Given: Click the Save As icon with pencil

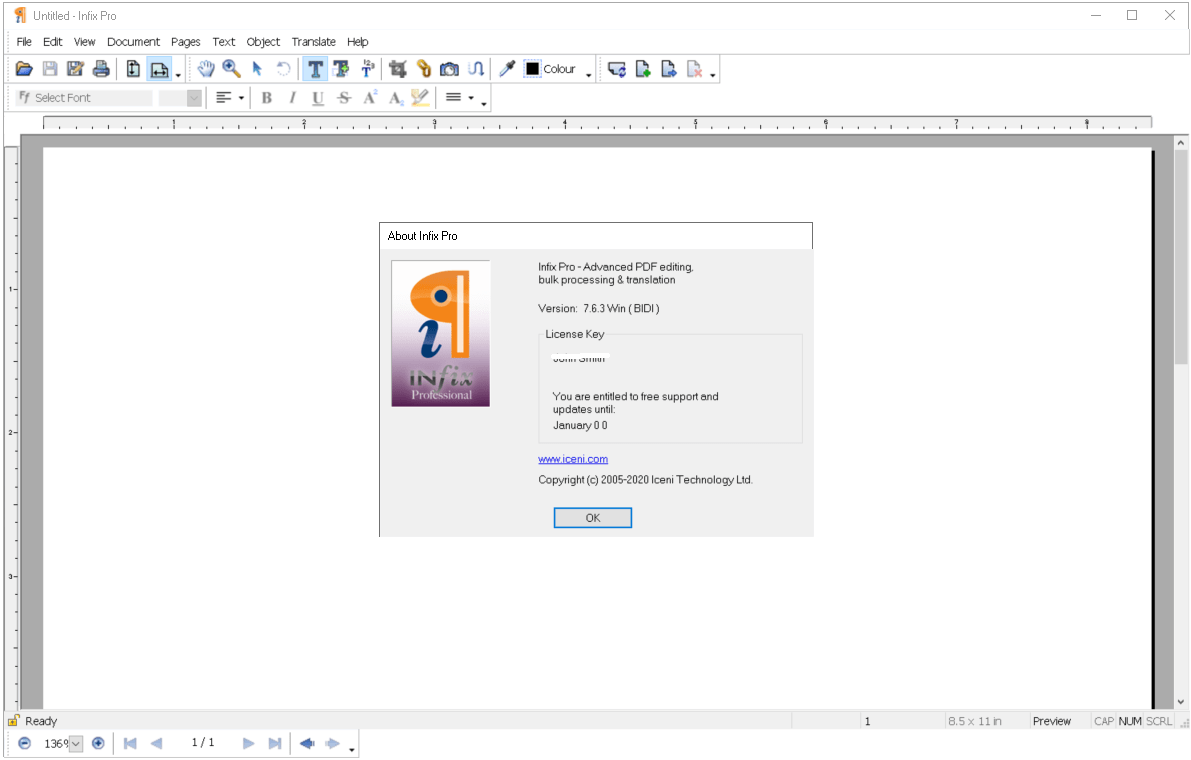Looking at the screenshot, I should coord(75,69).
